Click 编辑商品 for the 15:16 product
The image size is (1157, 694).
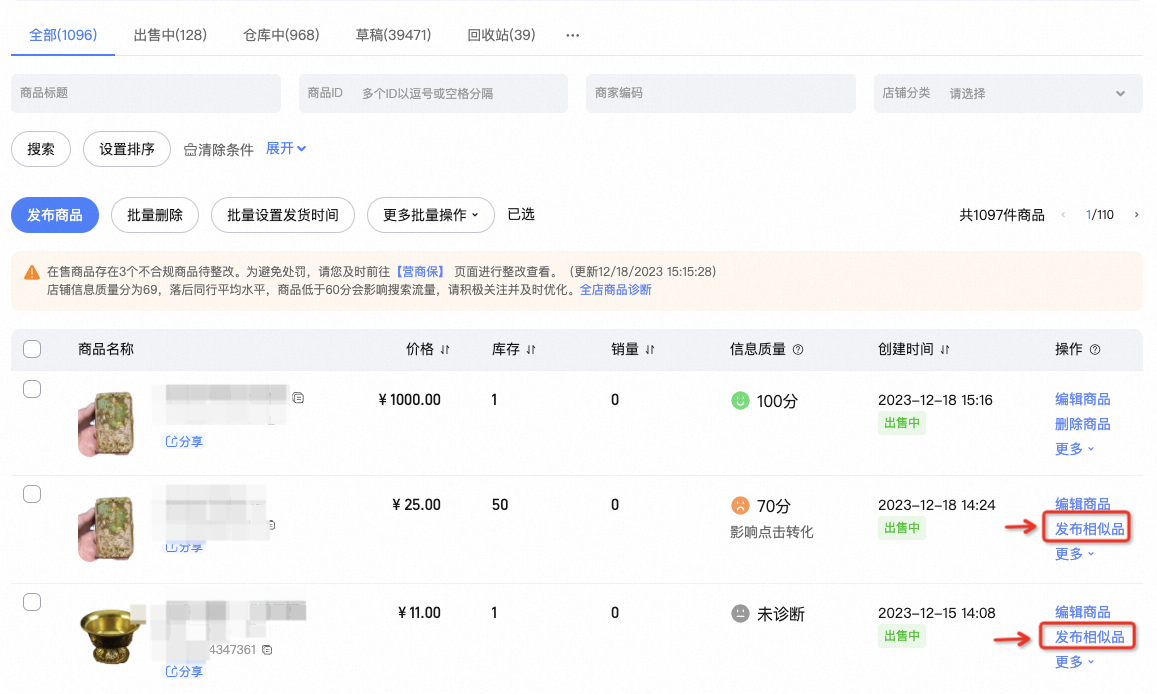pos(1082,399)
